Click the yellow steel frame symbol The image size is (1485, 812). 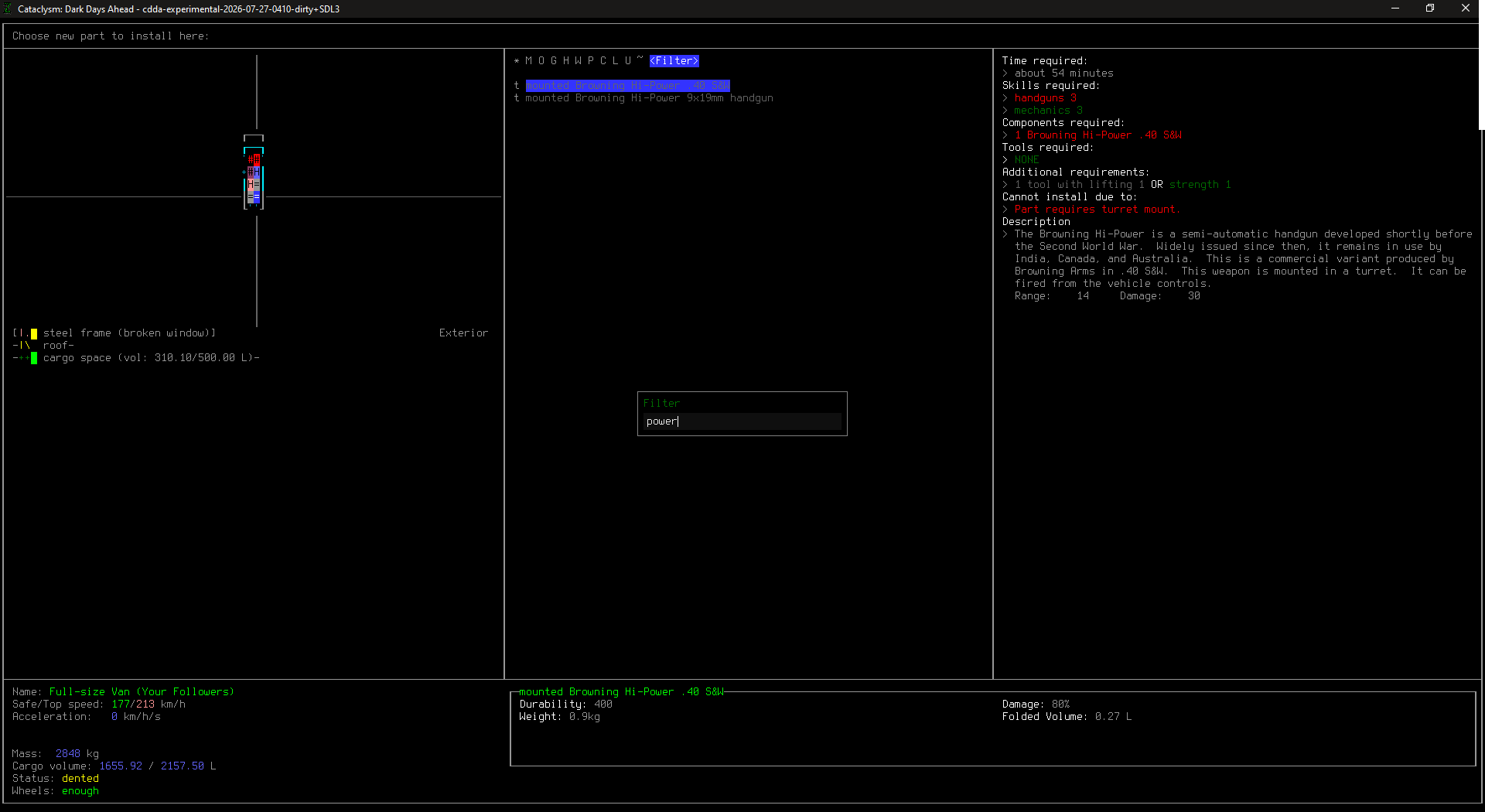pyautogui.click(x=34, y=333)
